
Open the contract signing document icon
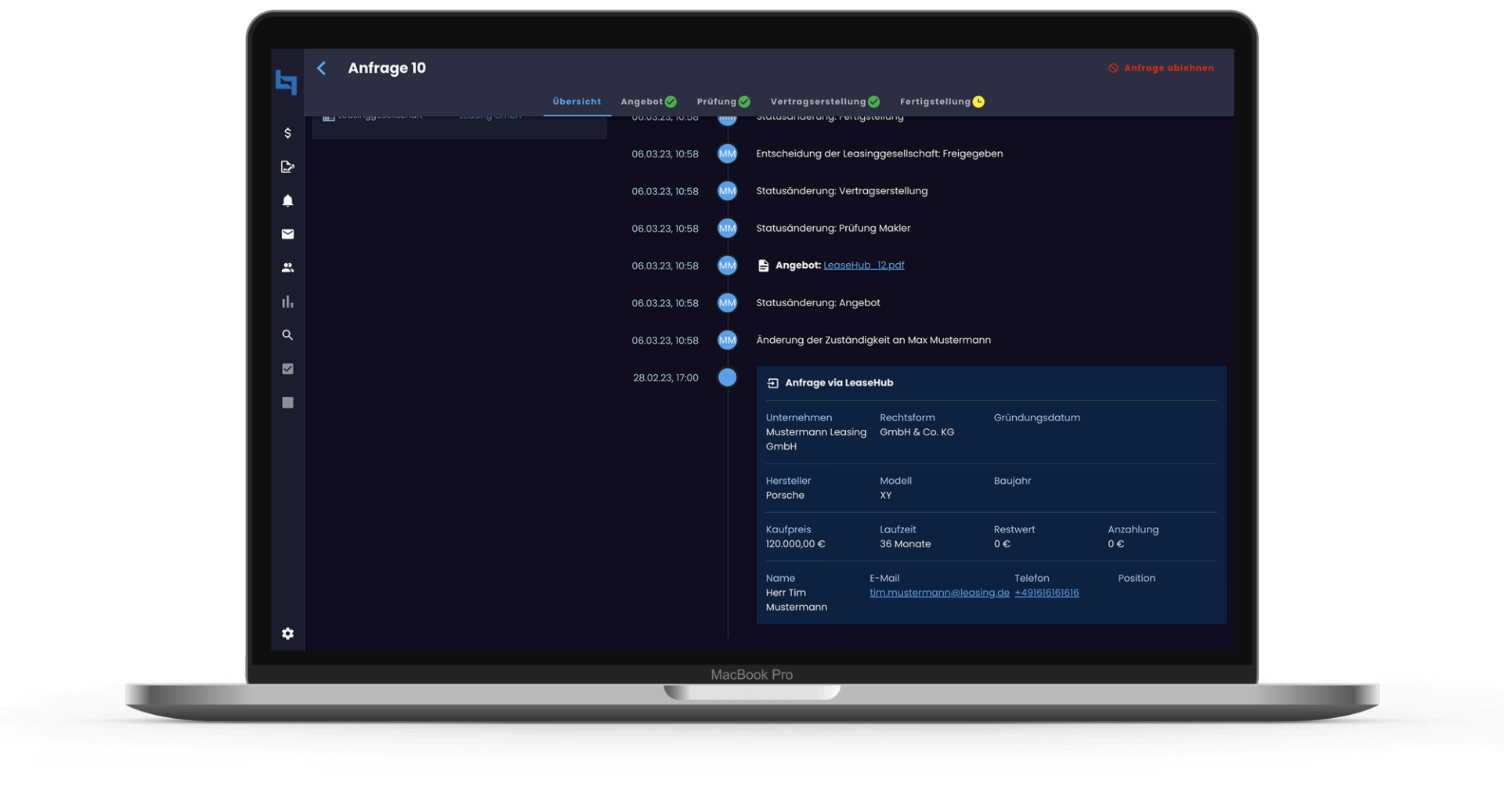(x=287, y=167)
